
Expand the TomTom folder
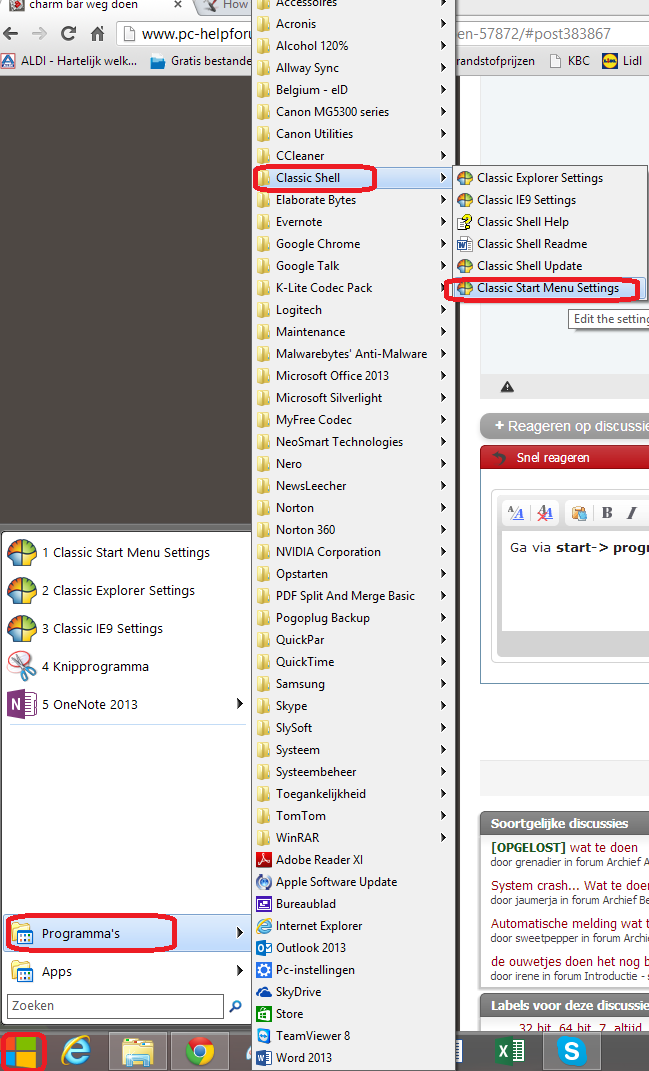point(353,816)
